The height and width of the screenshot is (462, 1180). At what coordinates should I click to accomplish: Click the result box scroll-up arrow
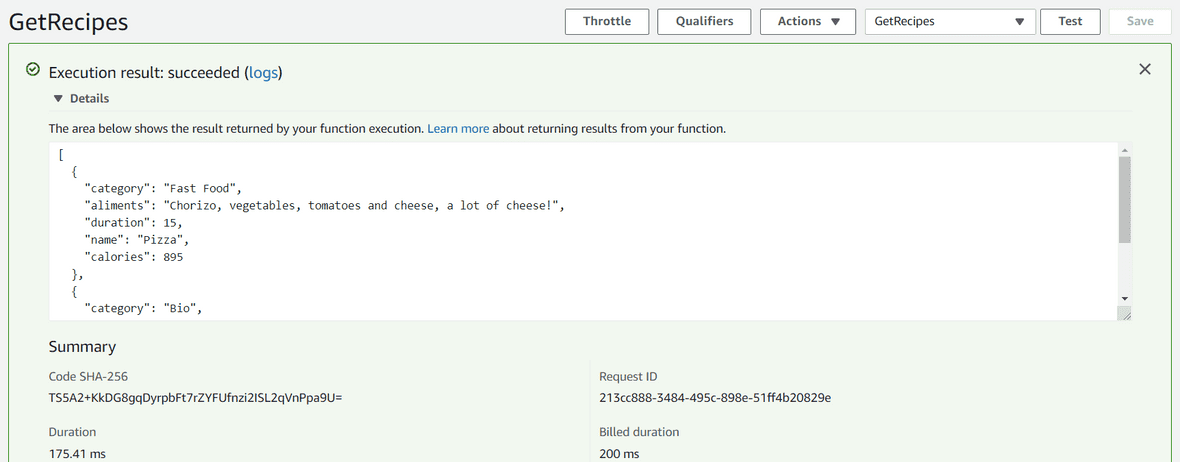1125,150
